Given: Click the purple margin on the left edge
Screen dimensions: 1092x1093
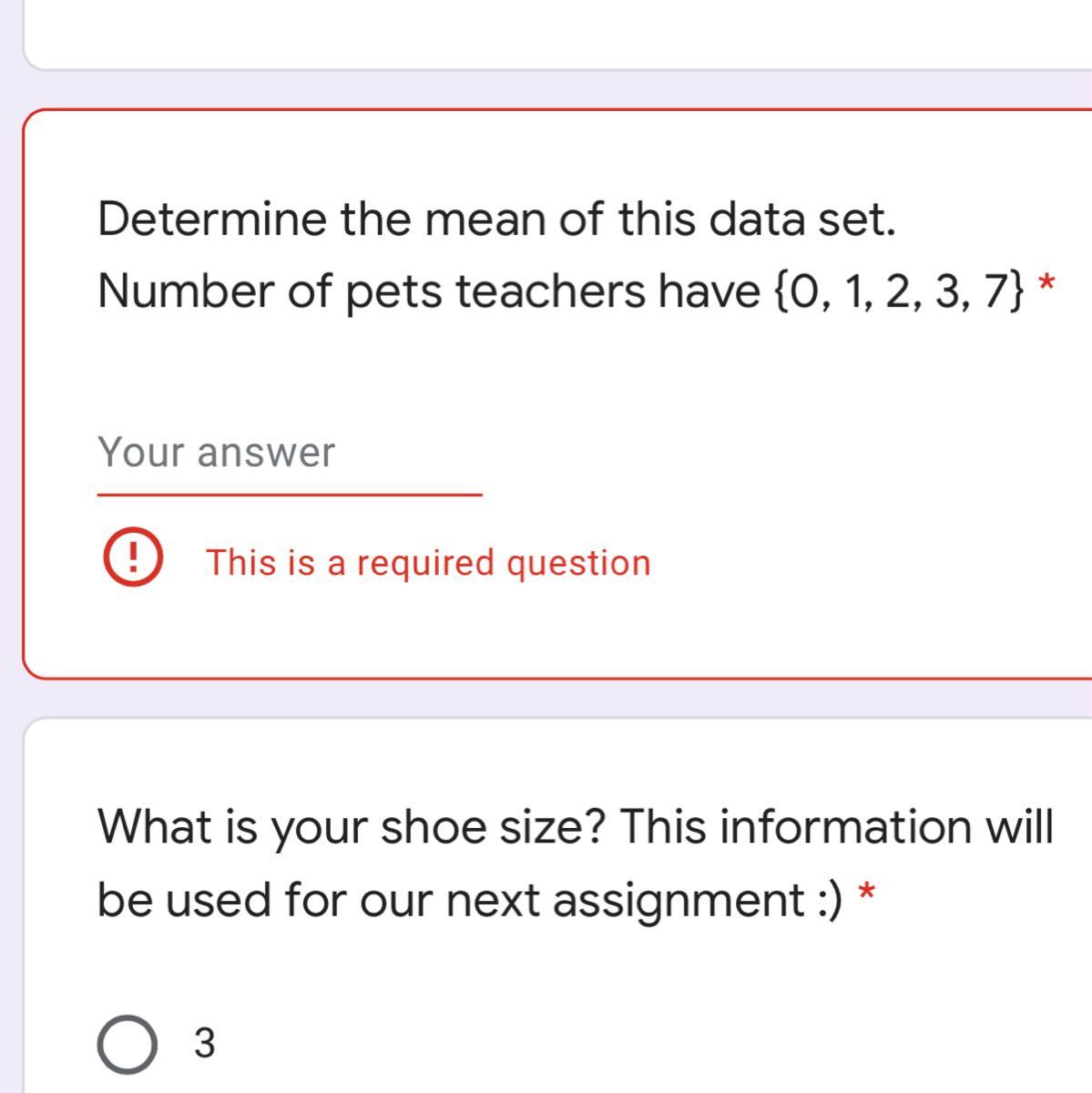Looking at the screenshot, I should point(9,546).
